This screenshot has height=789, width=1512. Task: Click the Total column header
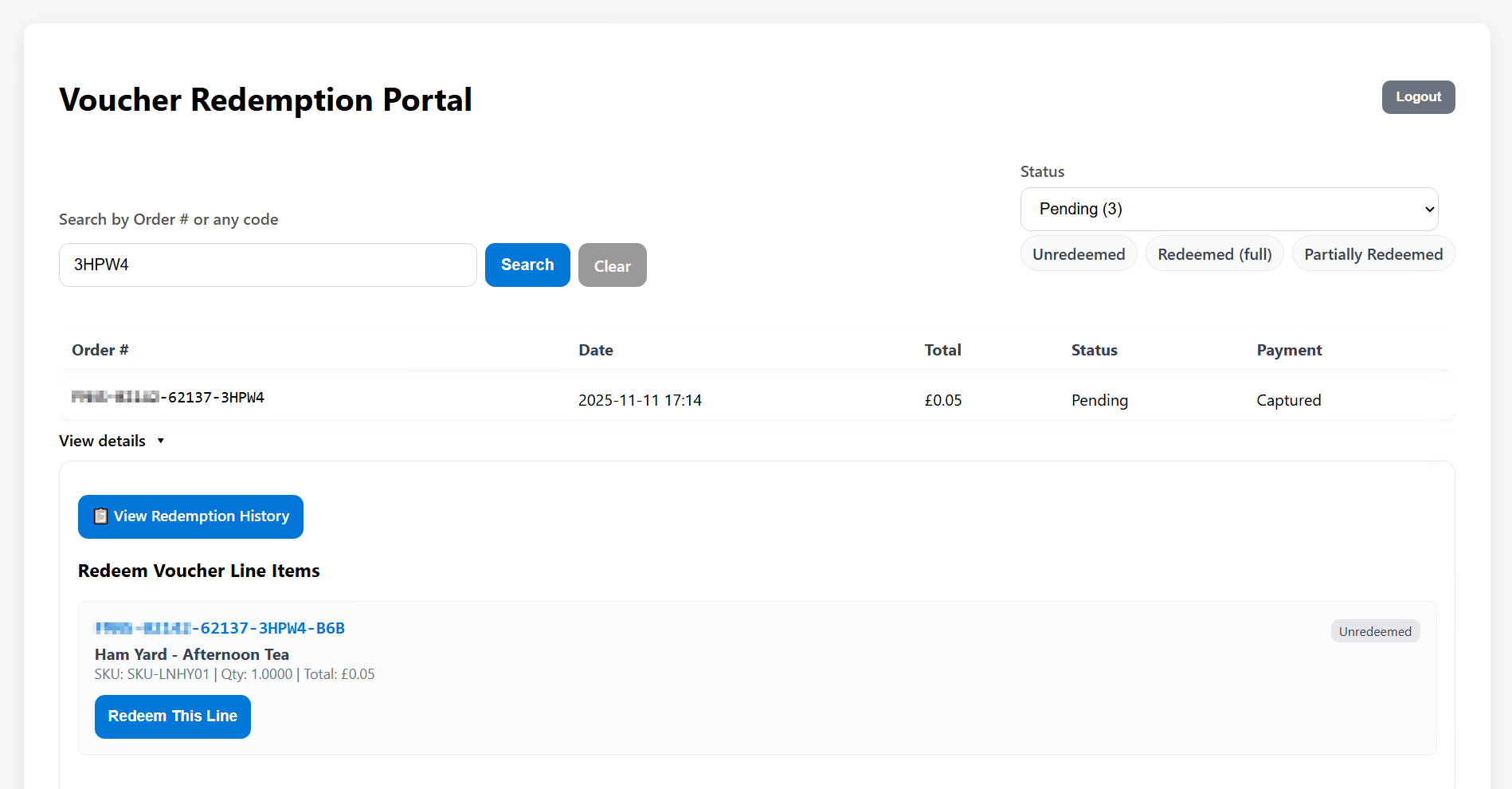(942, 350)
